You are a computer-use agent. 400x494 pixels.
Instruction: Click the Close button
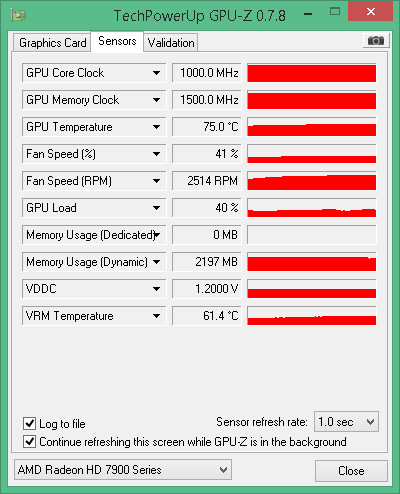(x=351, y=471)
